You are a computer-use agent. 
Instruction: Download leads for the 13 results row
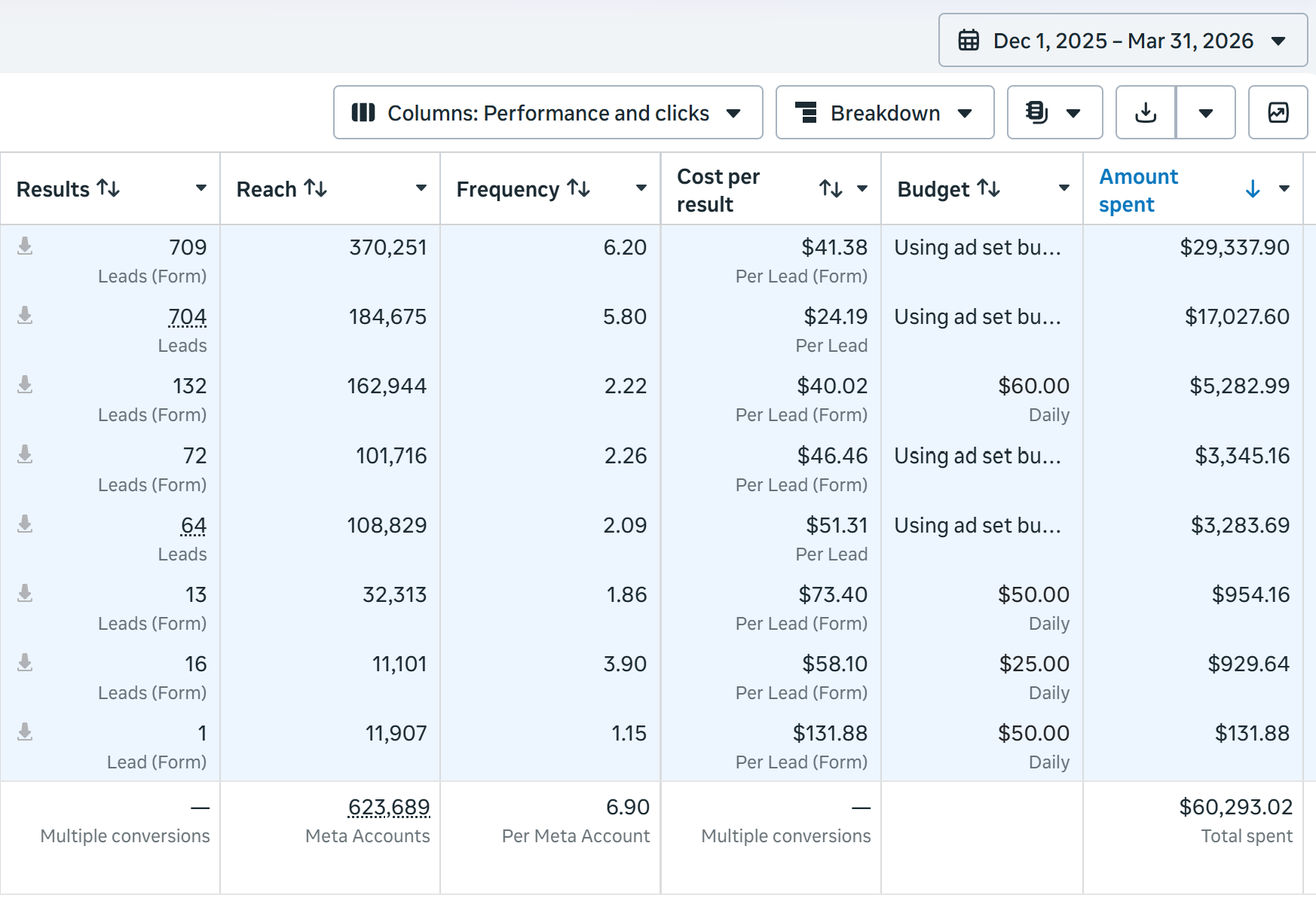(x=25, y=594)
